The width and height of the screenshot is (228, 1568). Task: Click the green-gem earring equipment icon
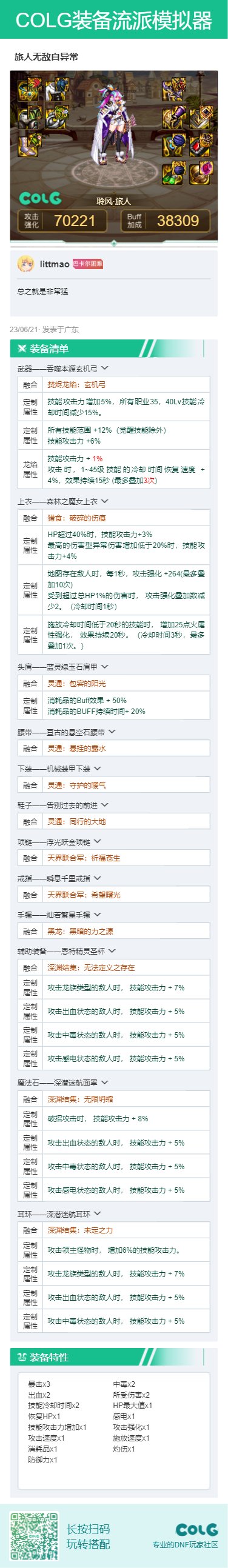[x=173, y=173]
